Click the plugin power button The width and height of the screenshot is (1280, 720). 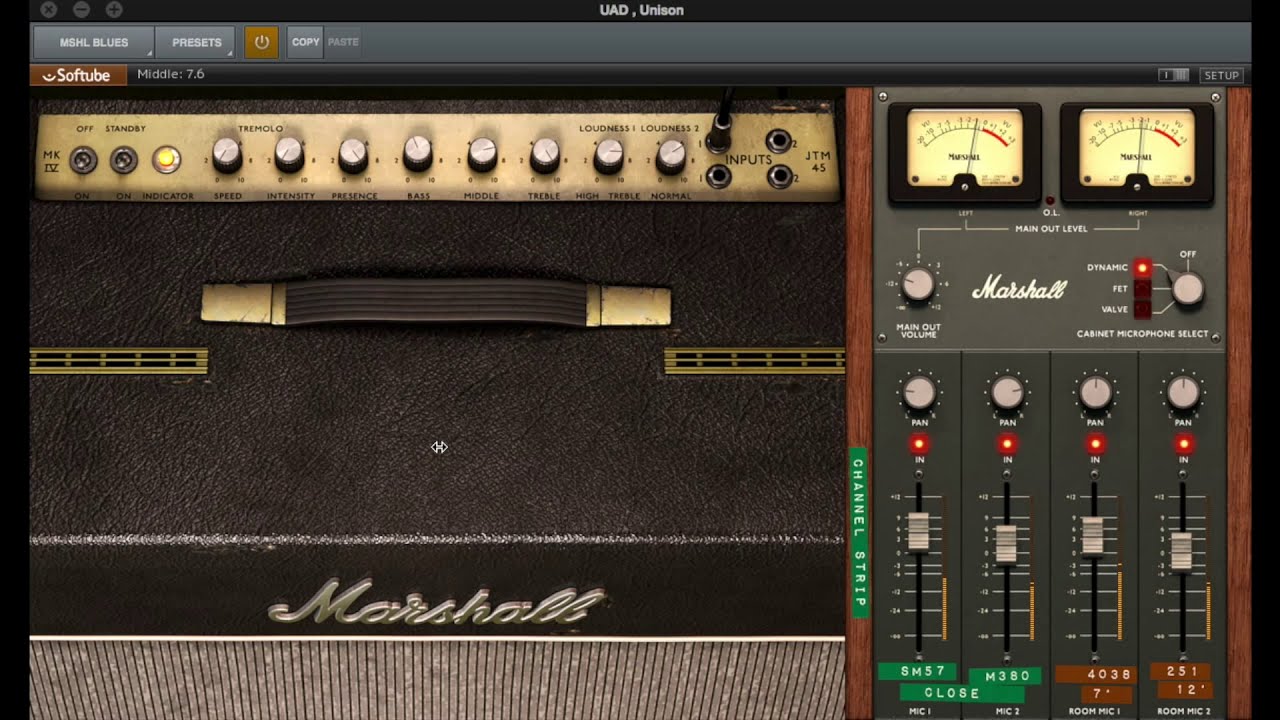coord(261,42)
